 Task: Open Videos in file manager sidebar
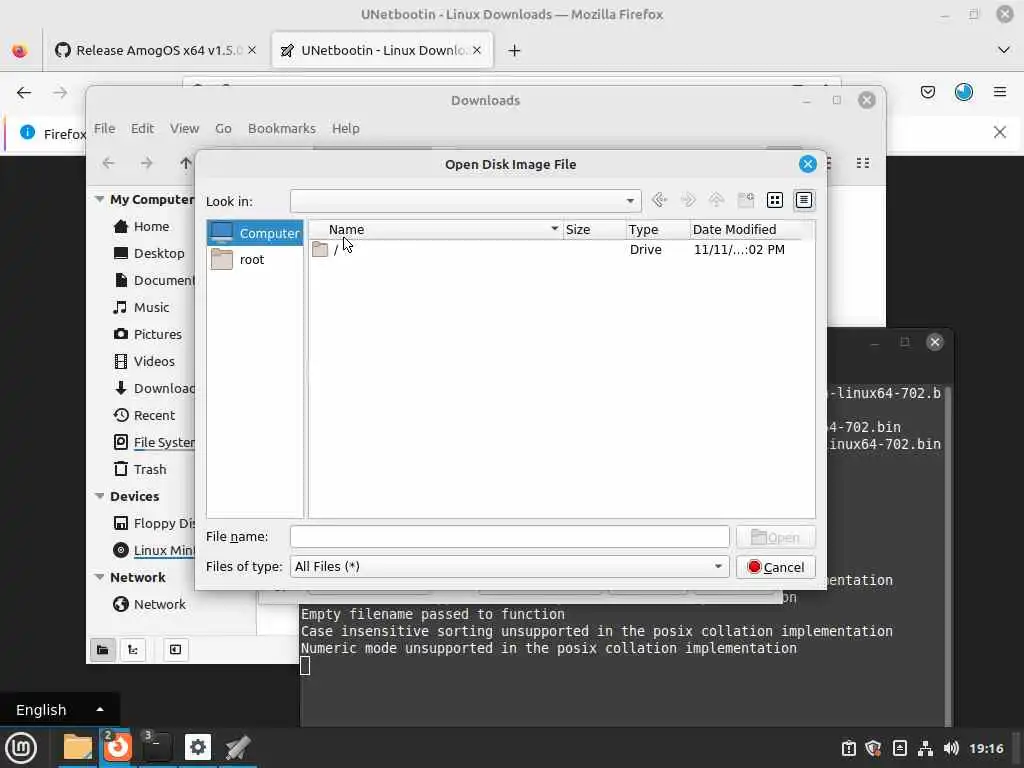pyautogui.click(x=144, y=361)
